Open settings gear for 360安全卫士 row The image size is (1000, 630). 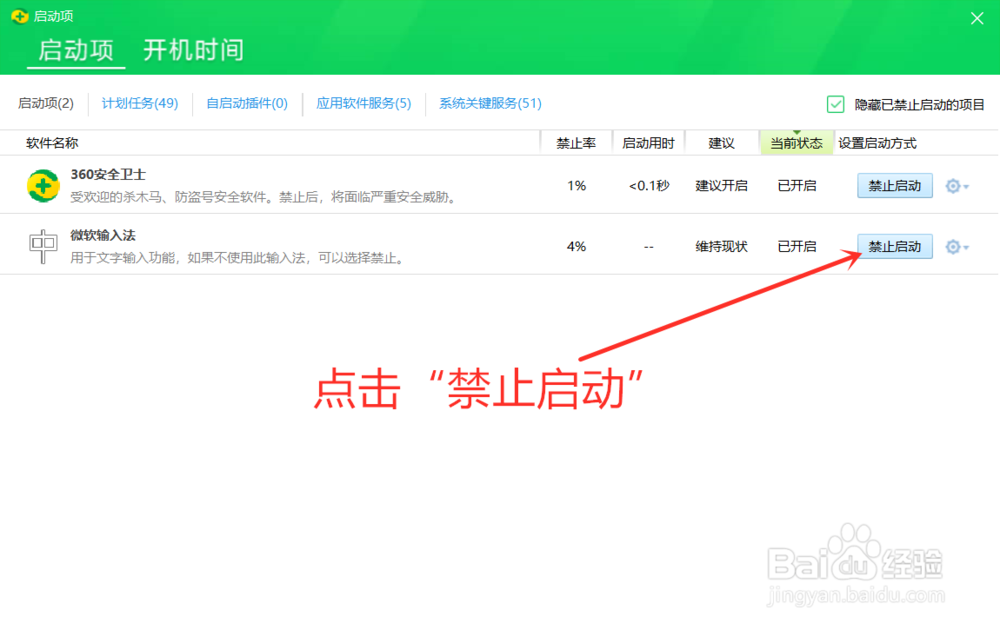click(x=957, y=186)
